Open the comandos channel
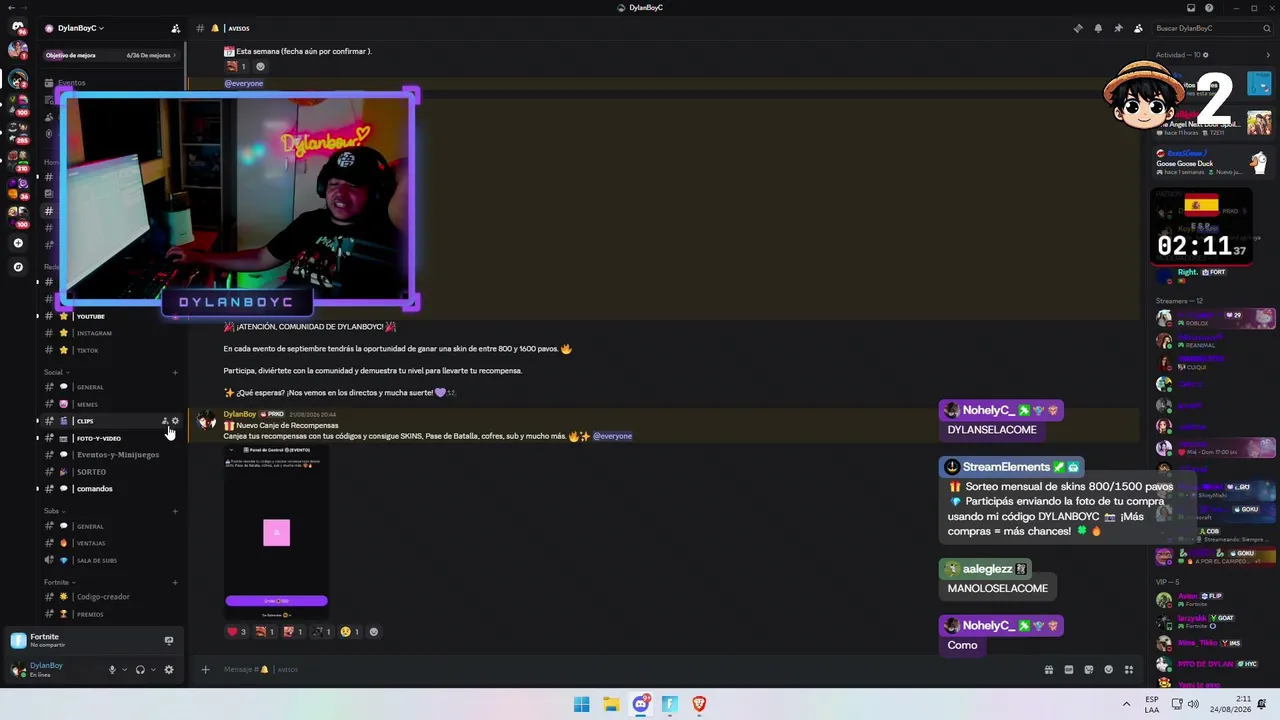Image resolution: width=1280 pixels, height=720 pixels. pos(110,489)
